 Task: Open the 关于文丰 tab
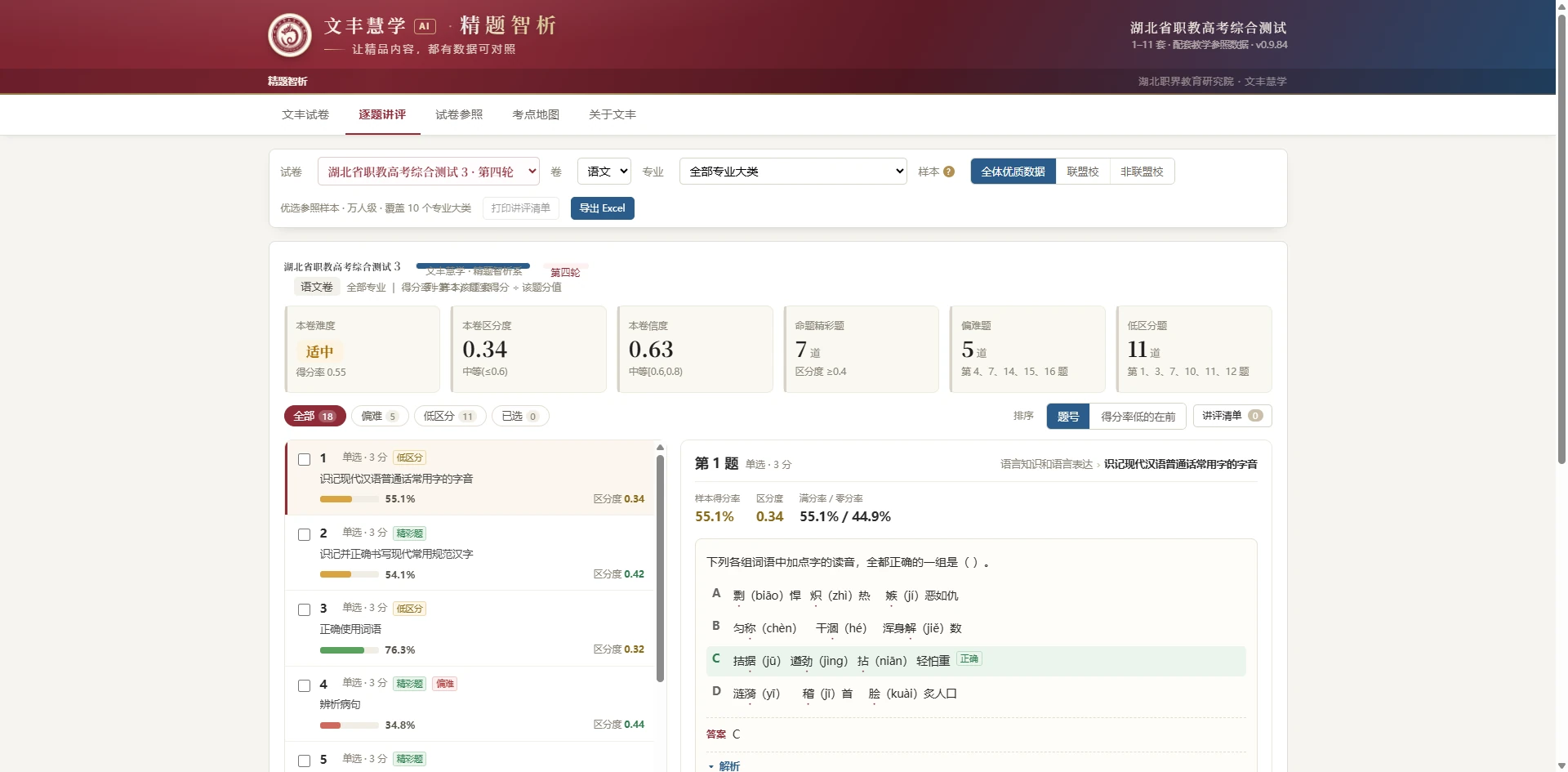(612, 114)
